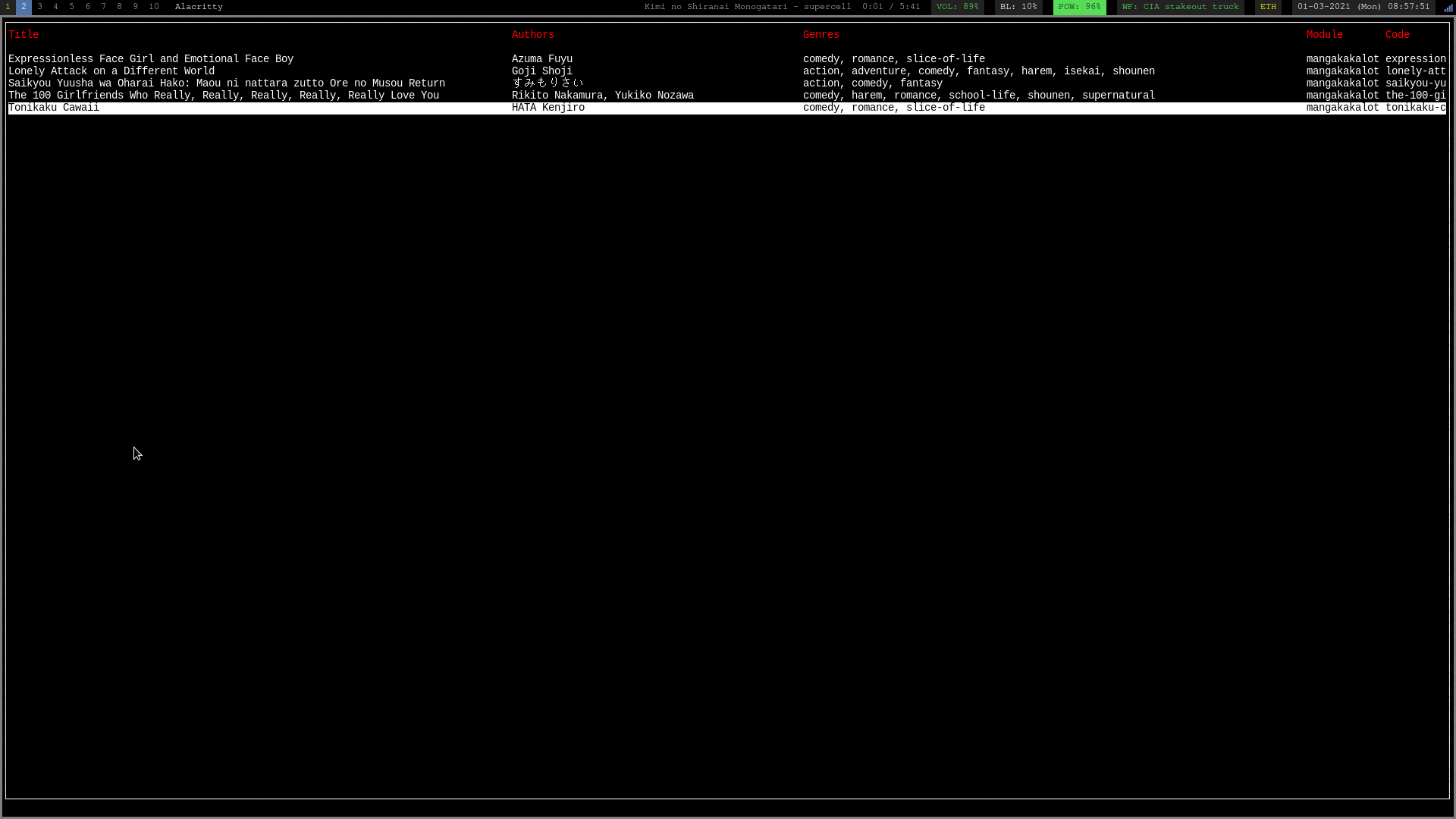Viewport: 1456px width, 819px height.
Task: Click the Module column header
Action: click(1324, 35)
